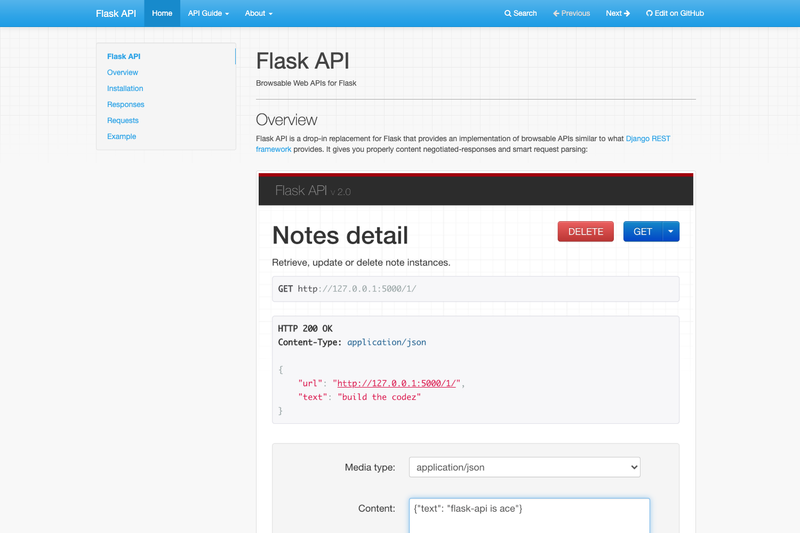
Task: Click the Overview section heading
Action: coord(286,120)
